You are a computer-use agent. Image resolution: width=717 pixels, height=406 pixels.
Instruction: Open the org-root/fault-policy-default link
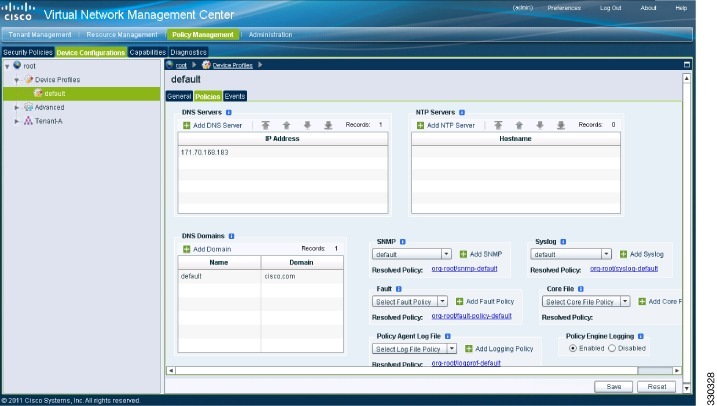(x=471, y=316)
